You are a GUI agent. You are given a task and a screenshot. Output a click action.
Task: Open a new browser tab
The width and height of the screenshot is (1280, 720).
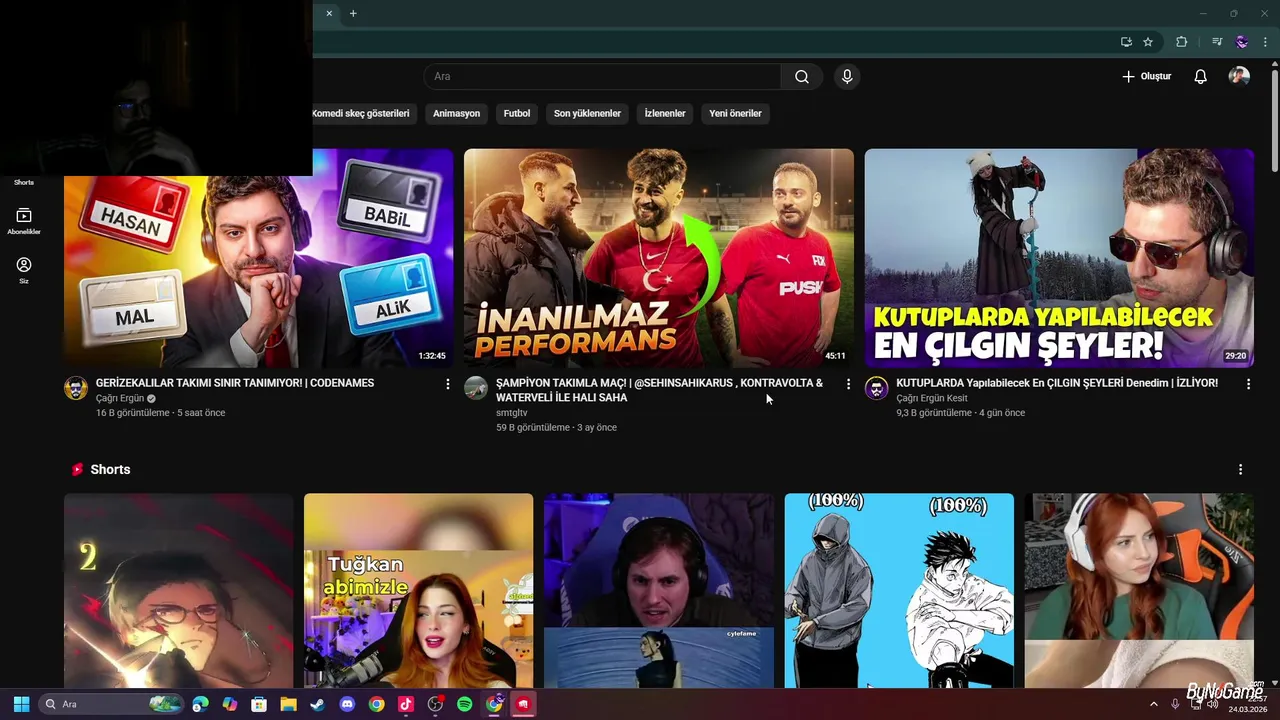pos(353,13)
